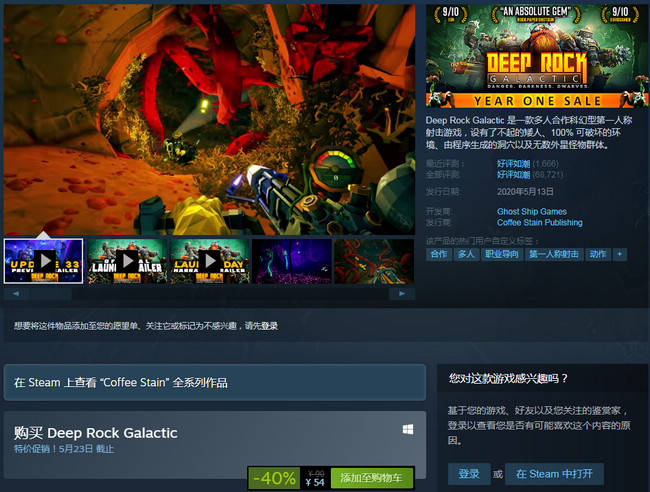The image size is (650, 492).
Task: Open publisher Coffee Stain Publishing link
Action: (539, 223)
